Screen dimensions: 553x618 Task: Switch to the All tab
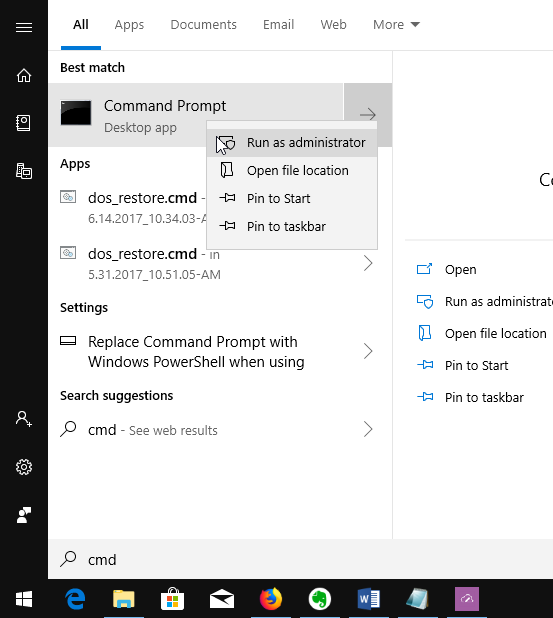tap(81, 25)
